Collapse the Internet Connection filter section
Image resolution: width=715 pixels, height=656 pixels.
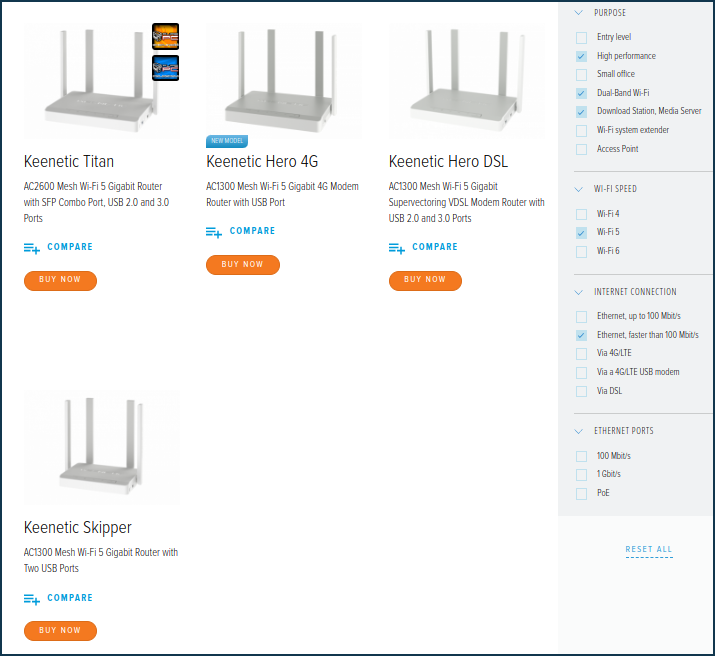578,292
